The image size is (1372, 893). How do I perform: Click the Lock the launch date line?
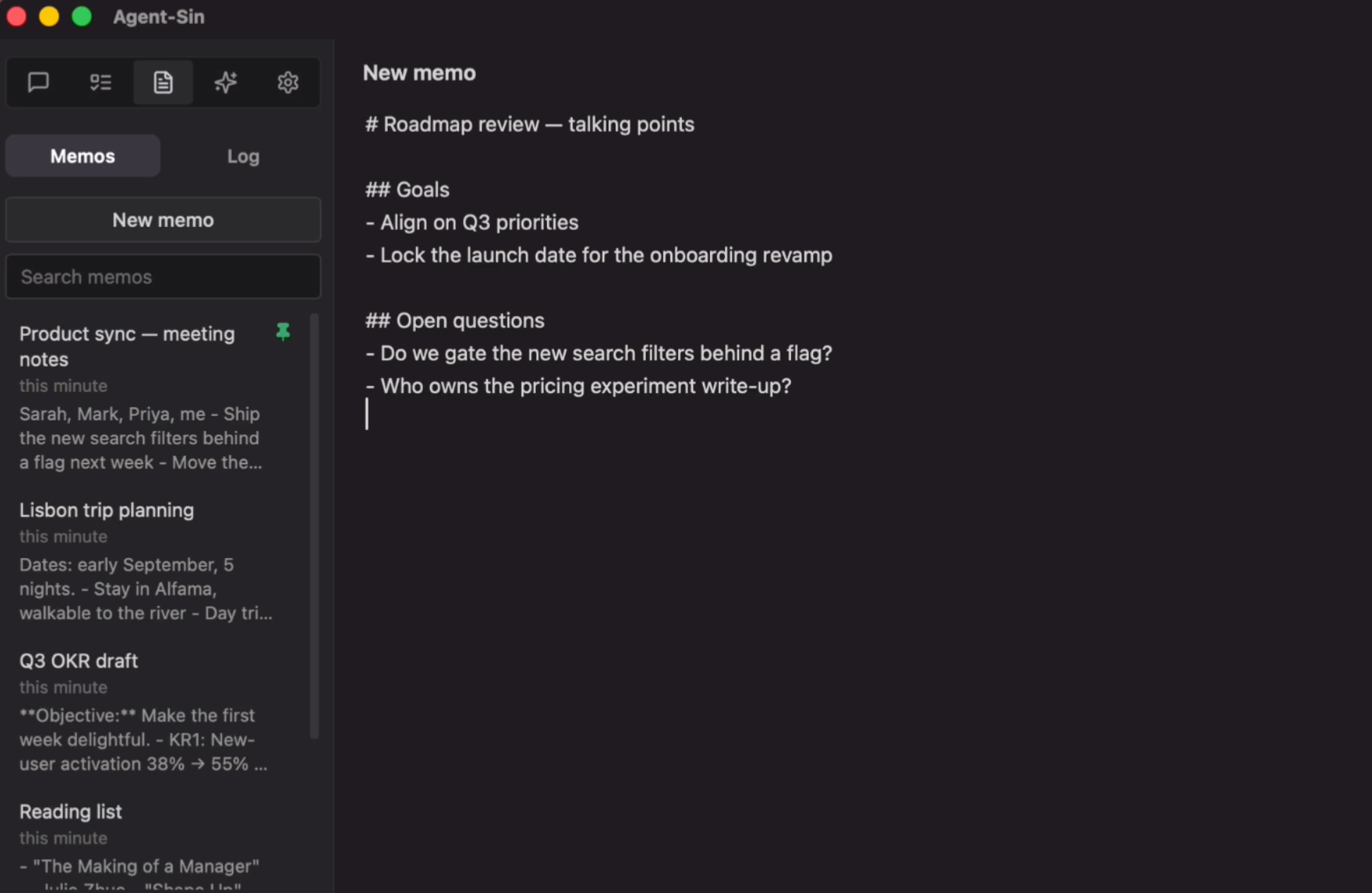coord(599,255)
